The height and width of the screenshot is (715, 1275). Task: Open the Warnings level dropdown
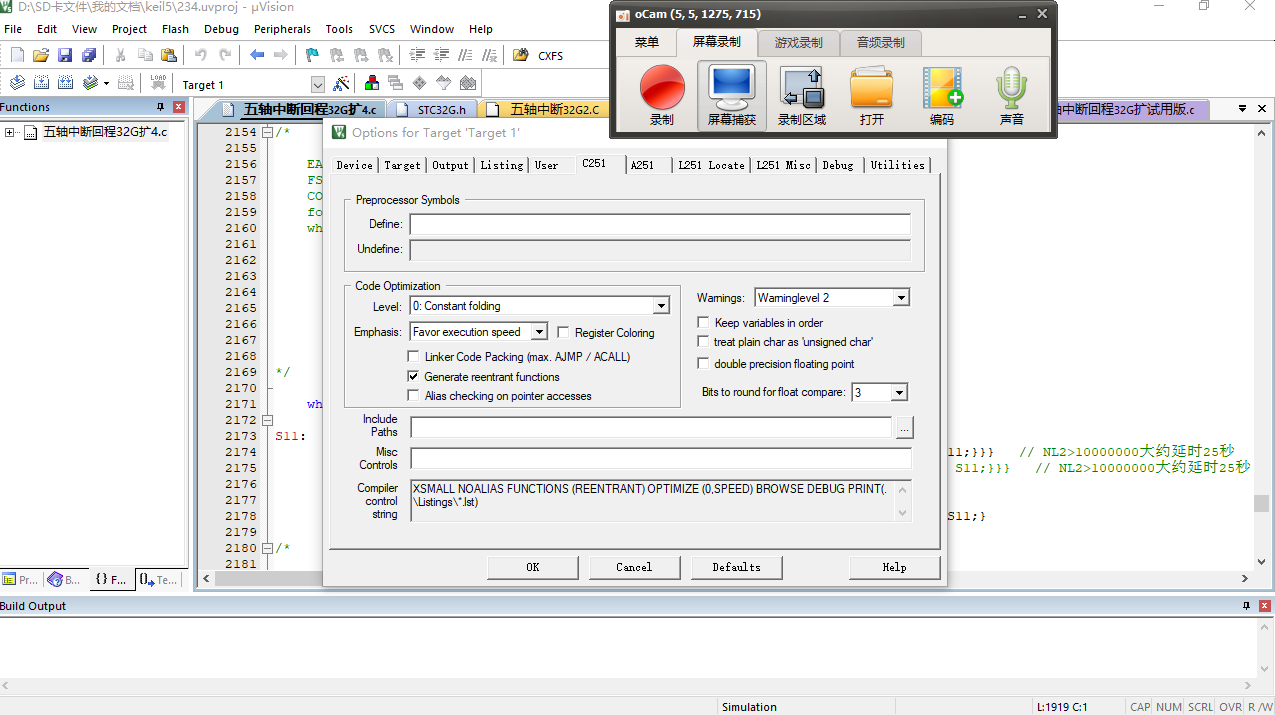tap(901, 298)
